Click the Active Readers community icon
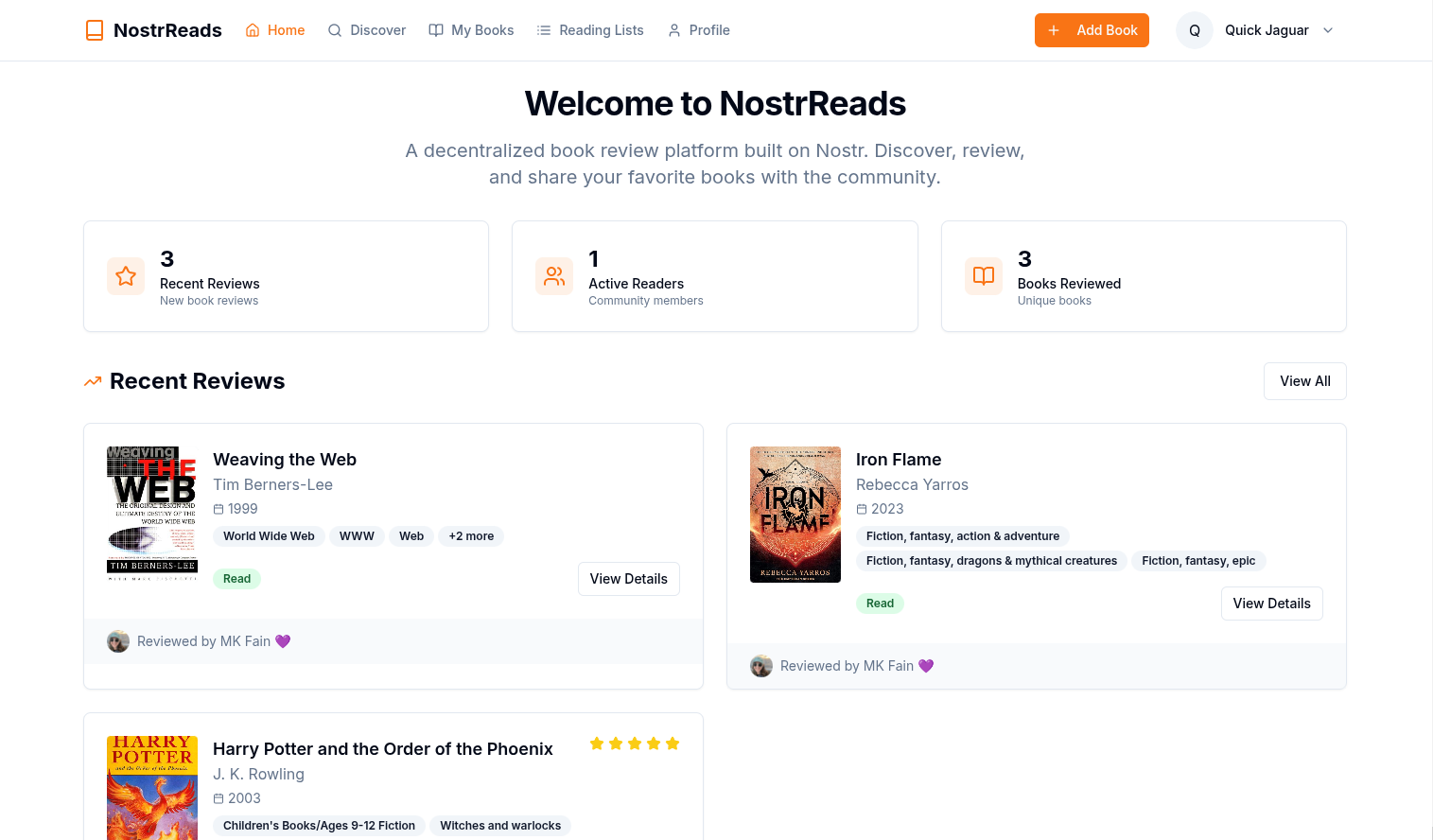The image size is (1433, 840). [x=554, y=275]
